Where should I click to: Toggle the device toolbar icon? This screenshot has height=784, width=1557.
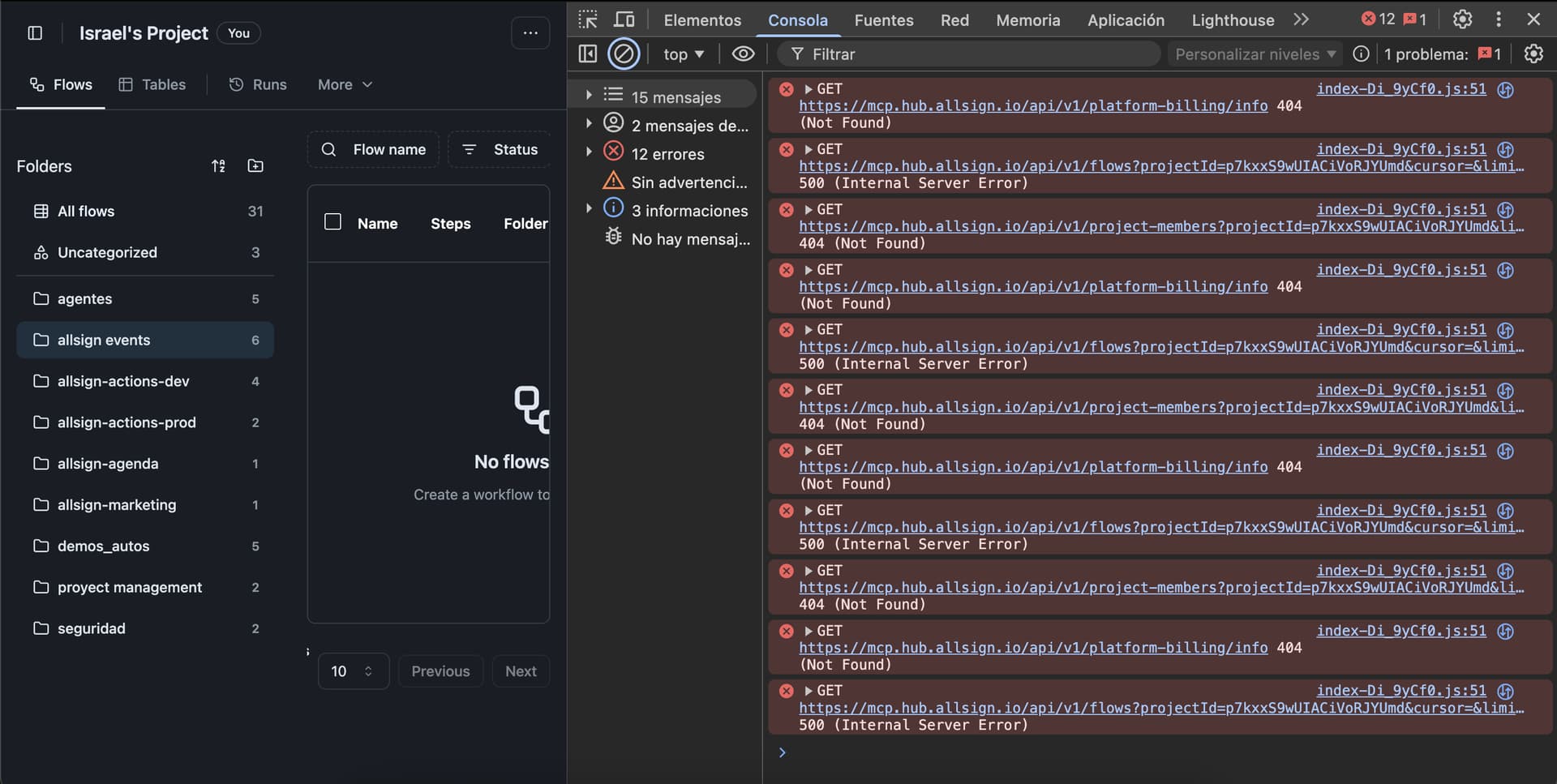tap(624, 19)
